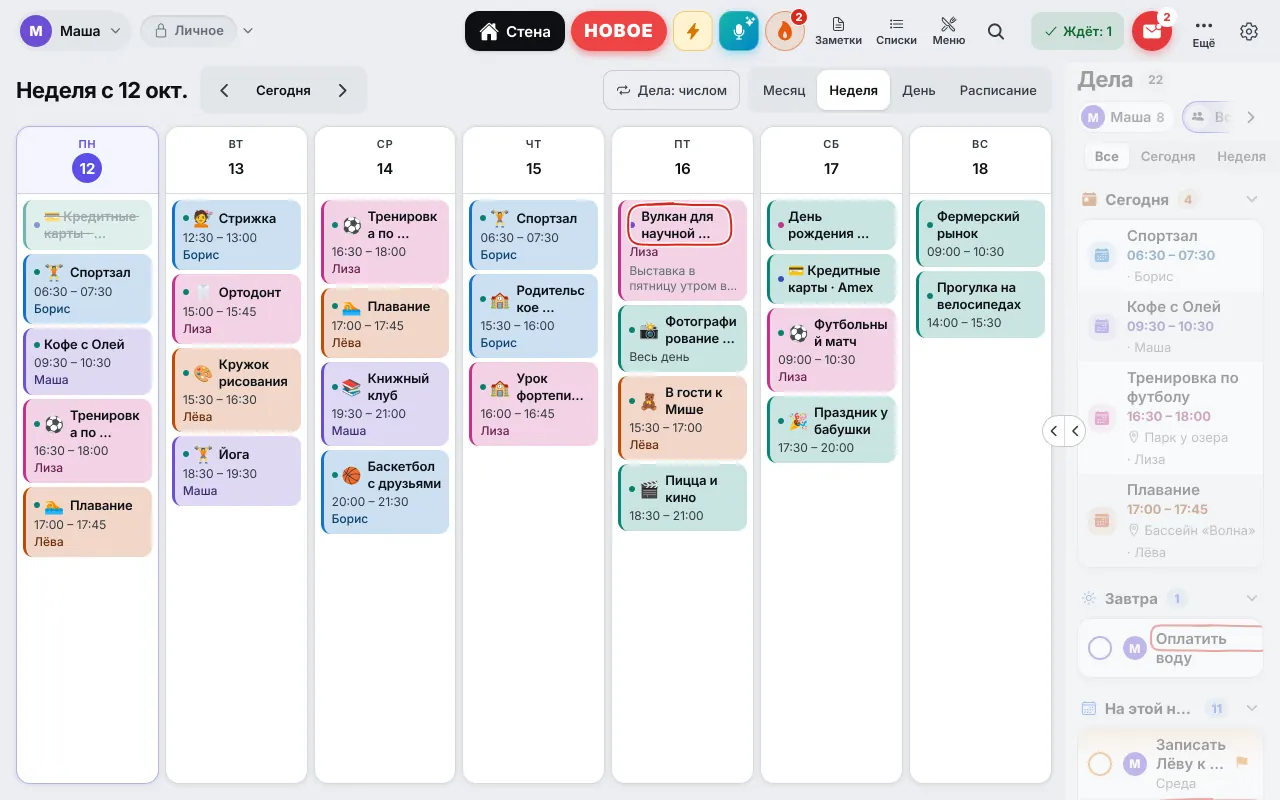Switch to День view
Image resolution: width=1280 pixels, height=800 pixels.
(x=919, y=90)
